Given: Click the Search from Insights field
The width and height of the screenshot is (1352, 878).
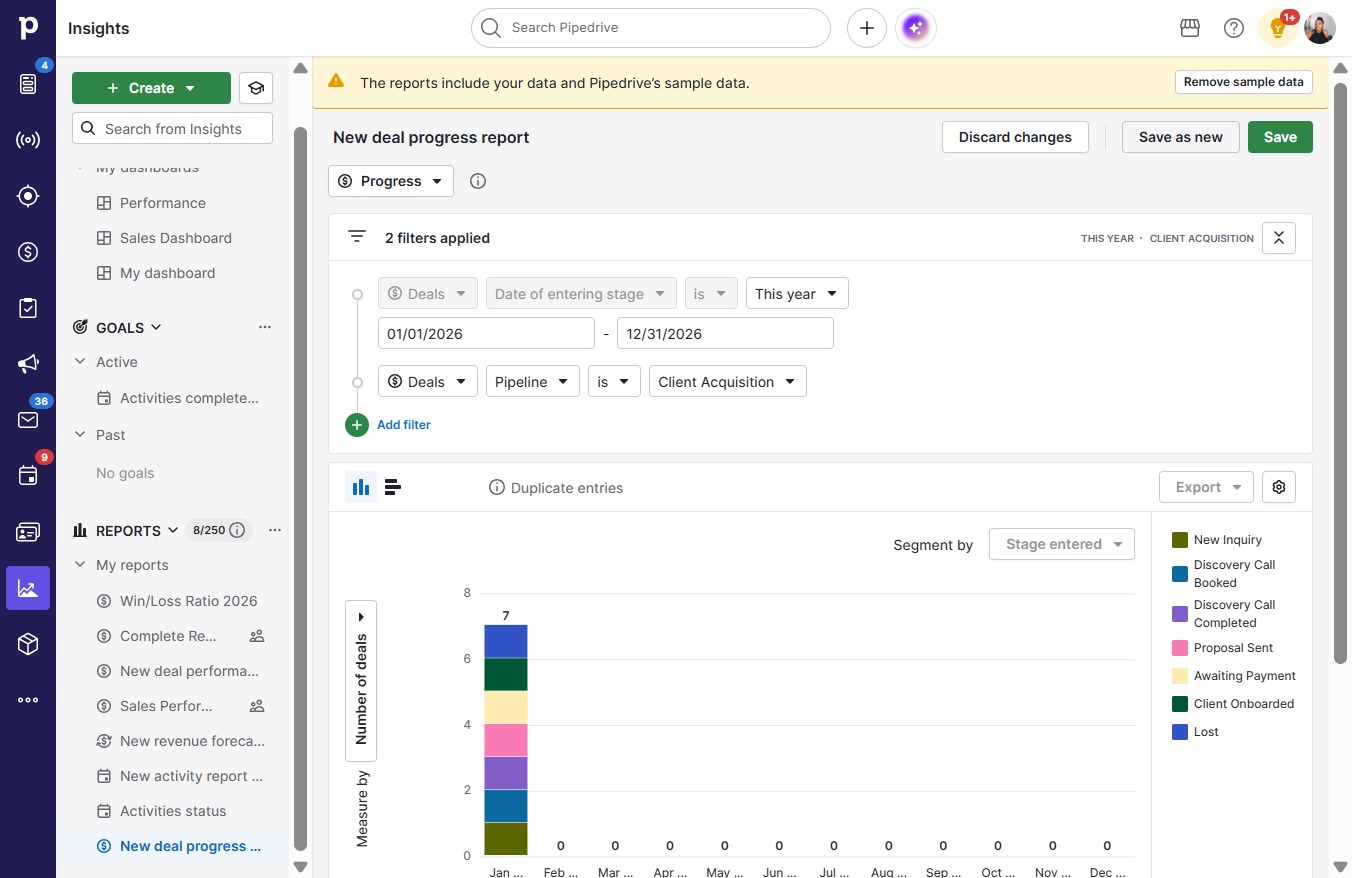Looking at the screenshot, I should tap(172, 129).
